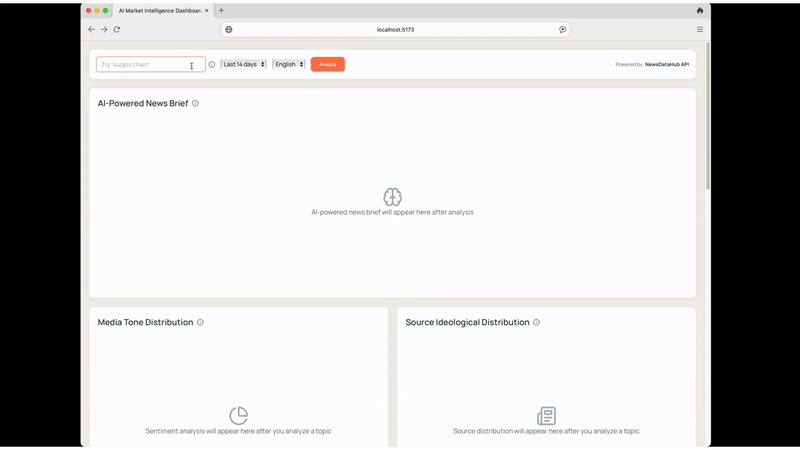Click info icon next to search field
Screen dimensions: 800x450
click(212, 64)
